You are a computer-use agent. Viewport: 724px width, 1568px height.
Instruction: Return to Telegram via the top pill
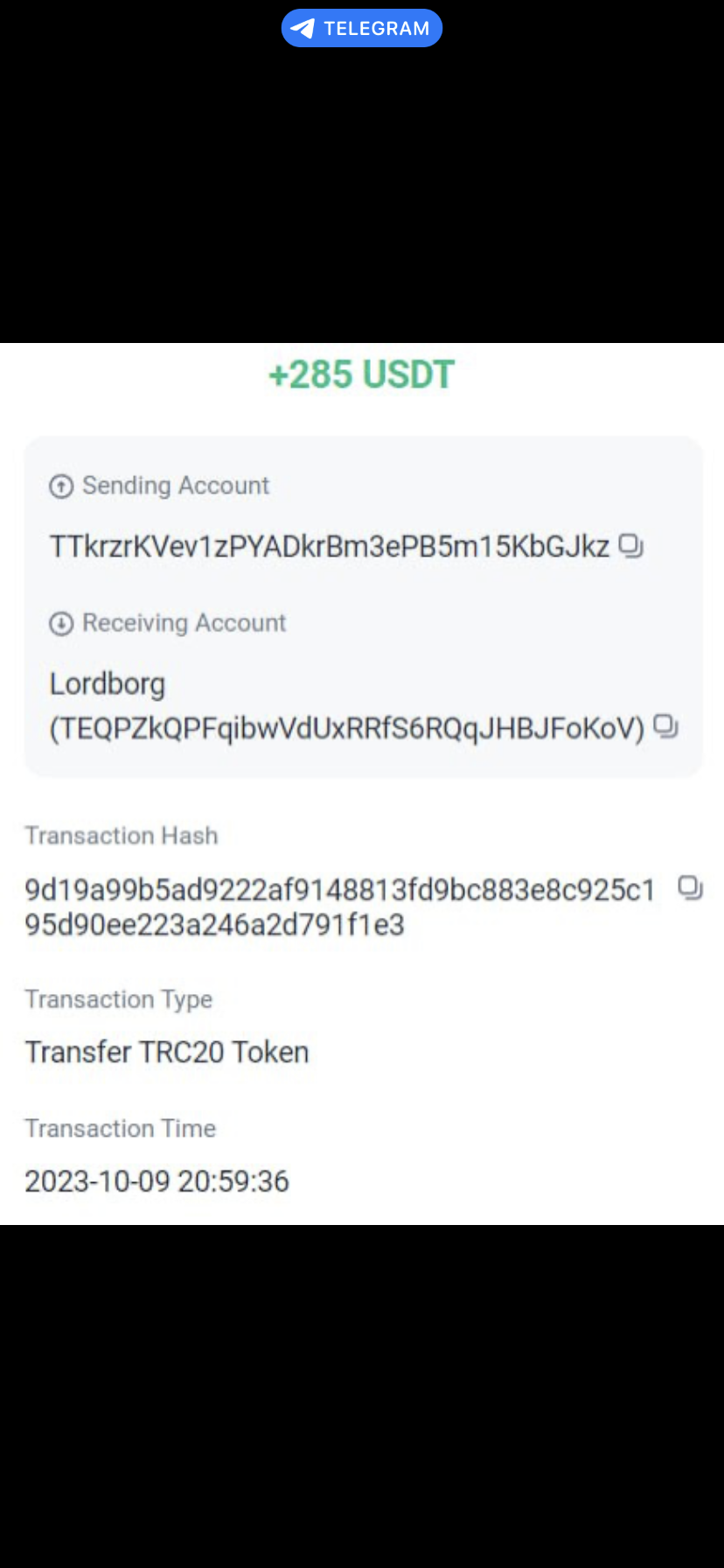(376, 28)
